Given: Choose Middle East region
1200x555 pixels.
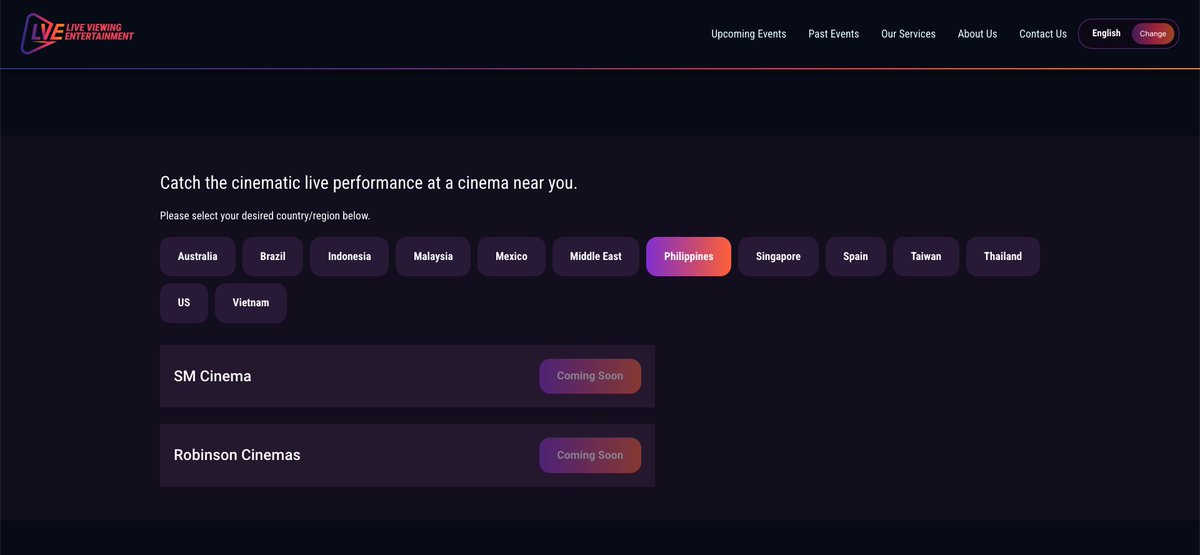Looking at the screenshot, I should pyautogui.click(x=596, y=256).
